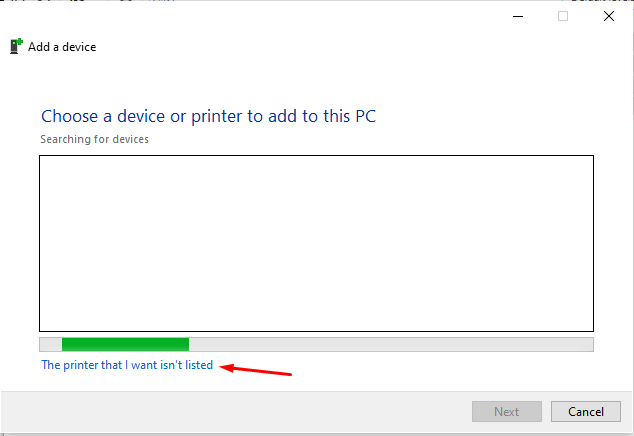Click the top border of the device list

(316, 156)
